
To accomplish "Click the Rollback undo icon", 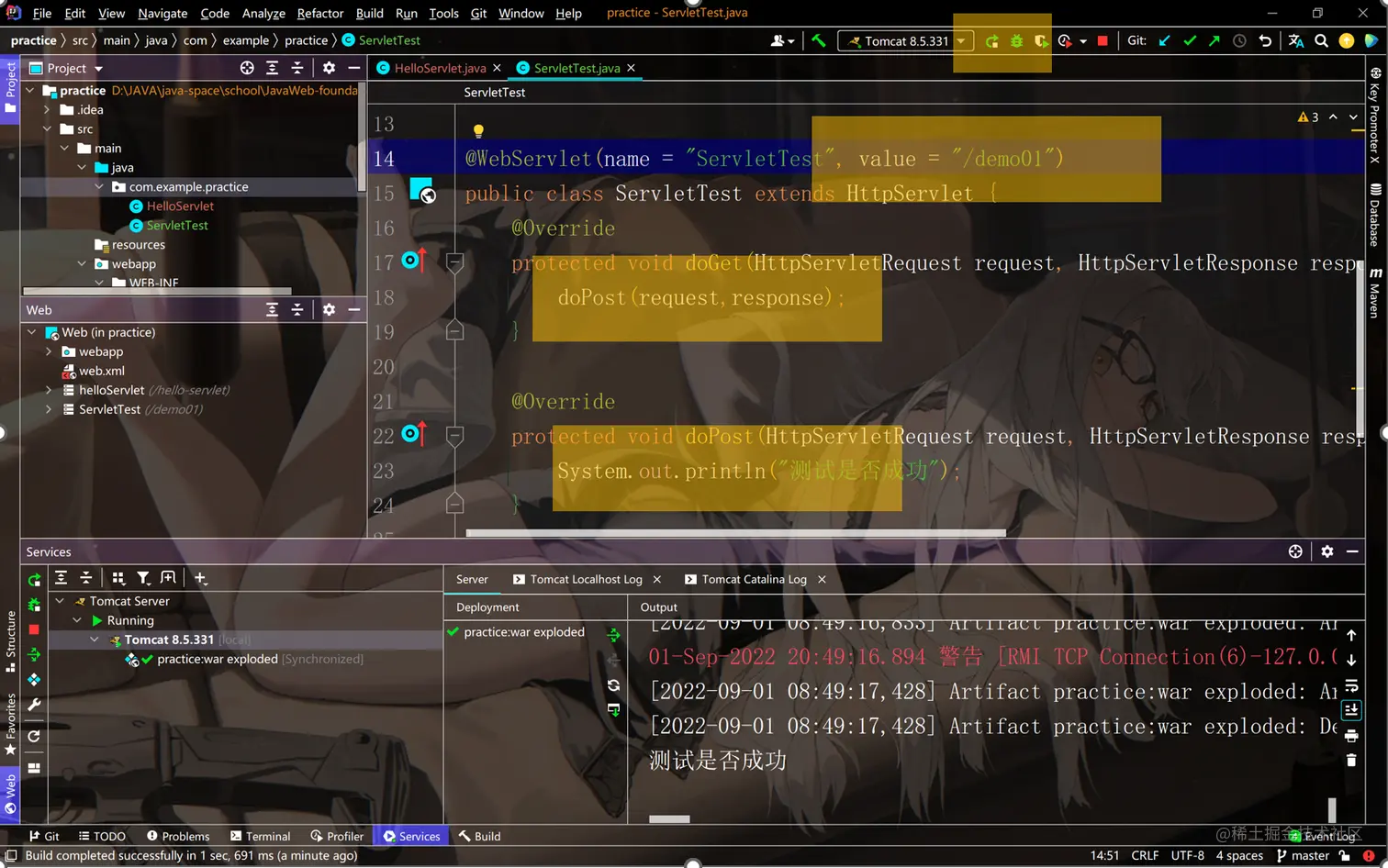I will [x=1265, y=40].
